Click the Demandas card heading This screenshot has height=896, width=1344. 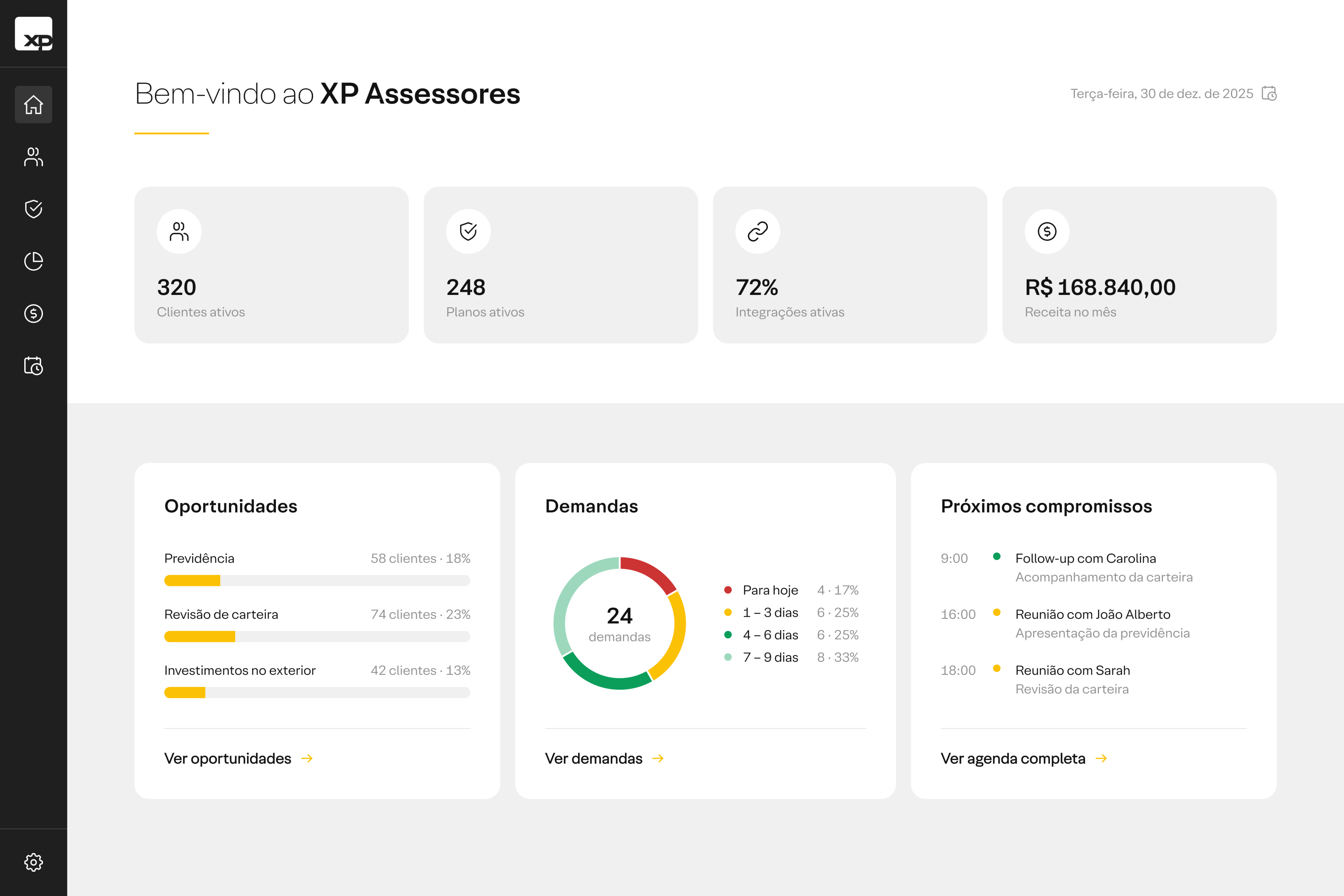pos(591,506)
